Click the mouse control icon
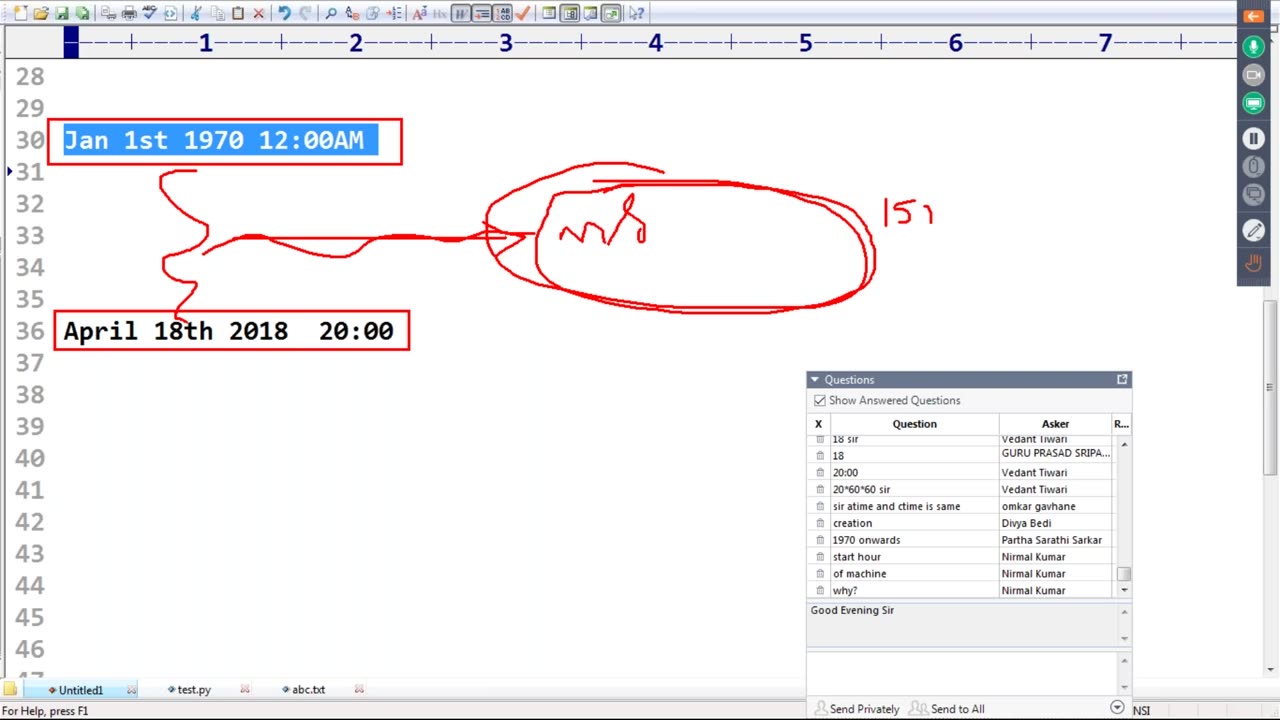Image resolution: width=1280 pixels, height=720 pixels. coord(1253,166)
